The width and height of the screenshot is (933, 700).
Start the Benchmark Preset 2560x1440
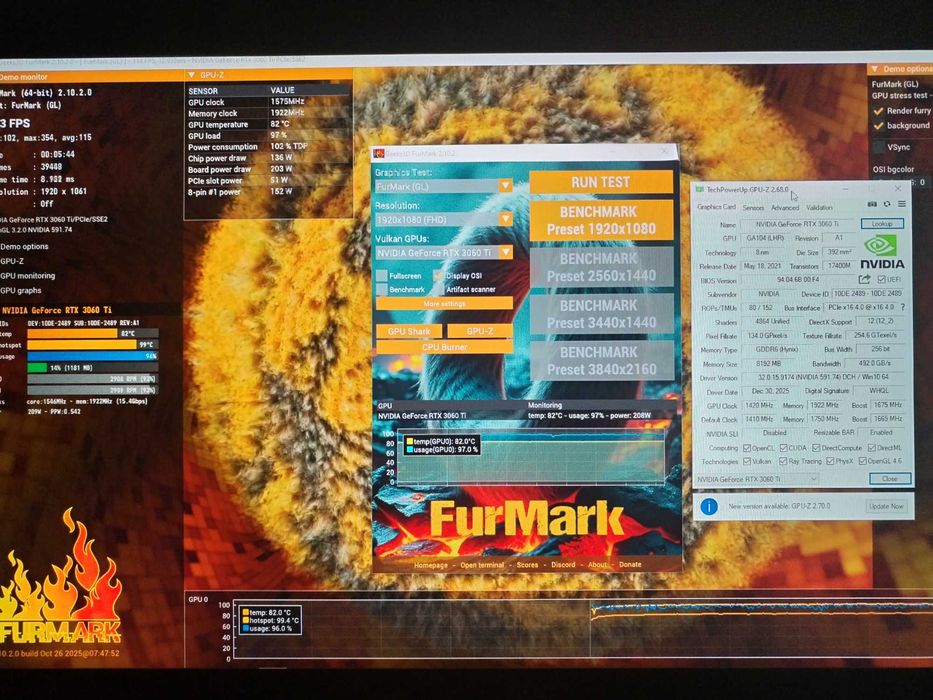601,267
